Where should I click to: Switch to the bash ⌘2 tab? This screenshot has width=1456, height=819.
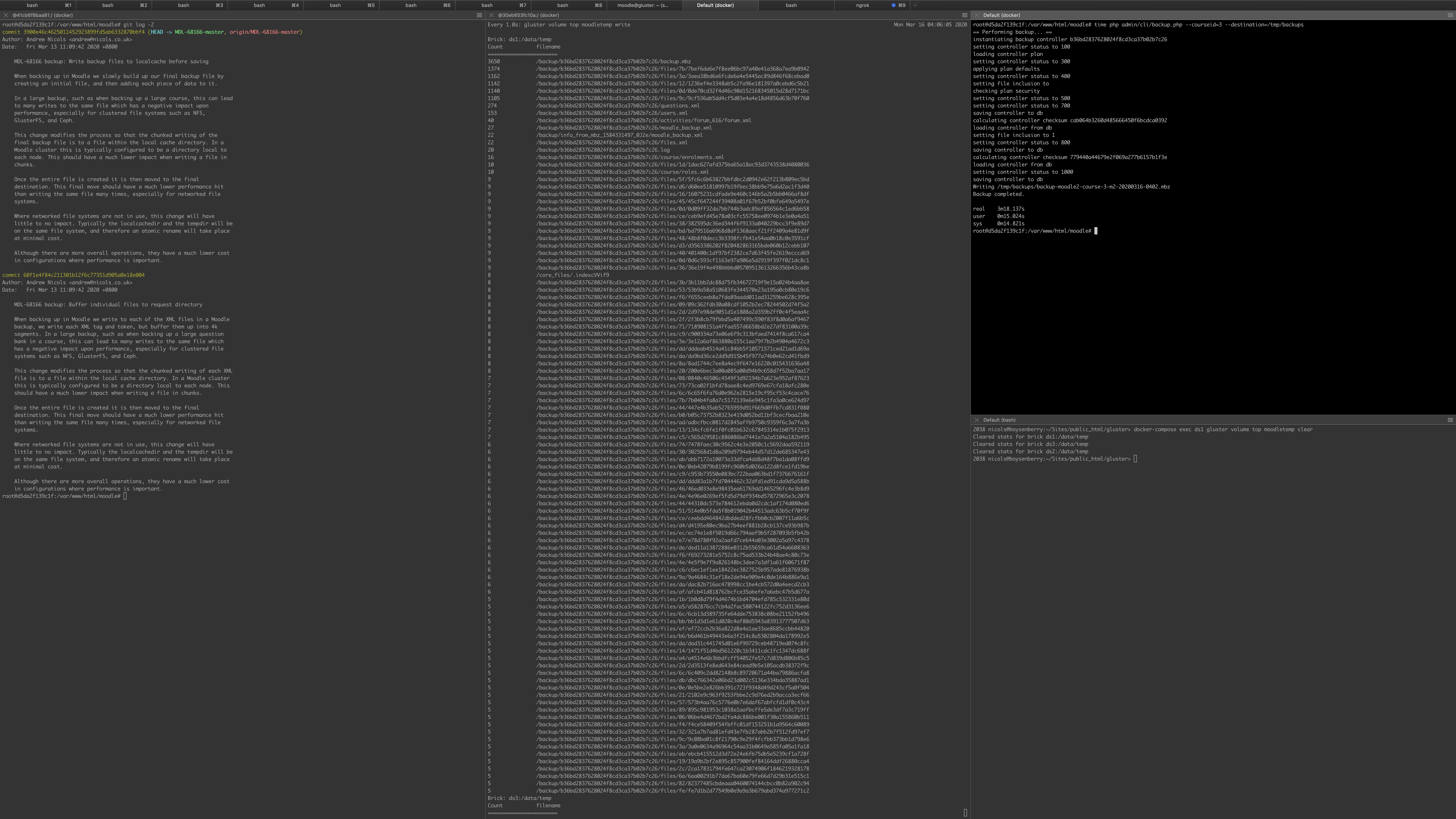(x=114, y=5)
